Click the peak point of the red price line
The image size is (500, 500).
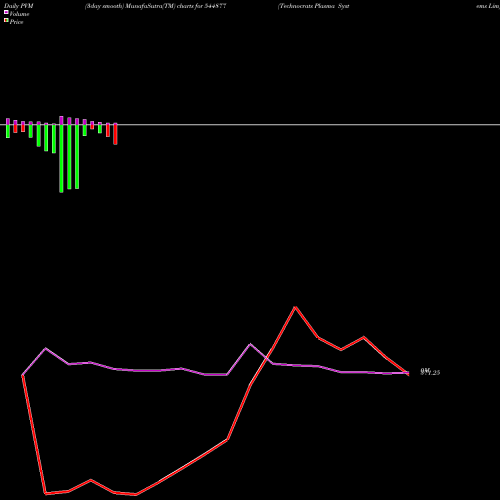[x=295, y=307]
